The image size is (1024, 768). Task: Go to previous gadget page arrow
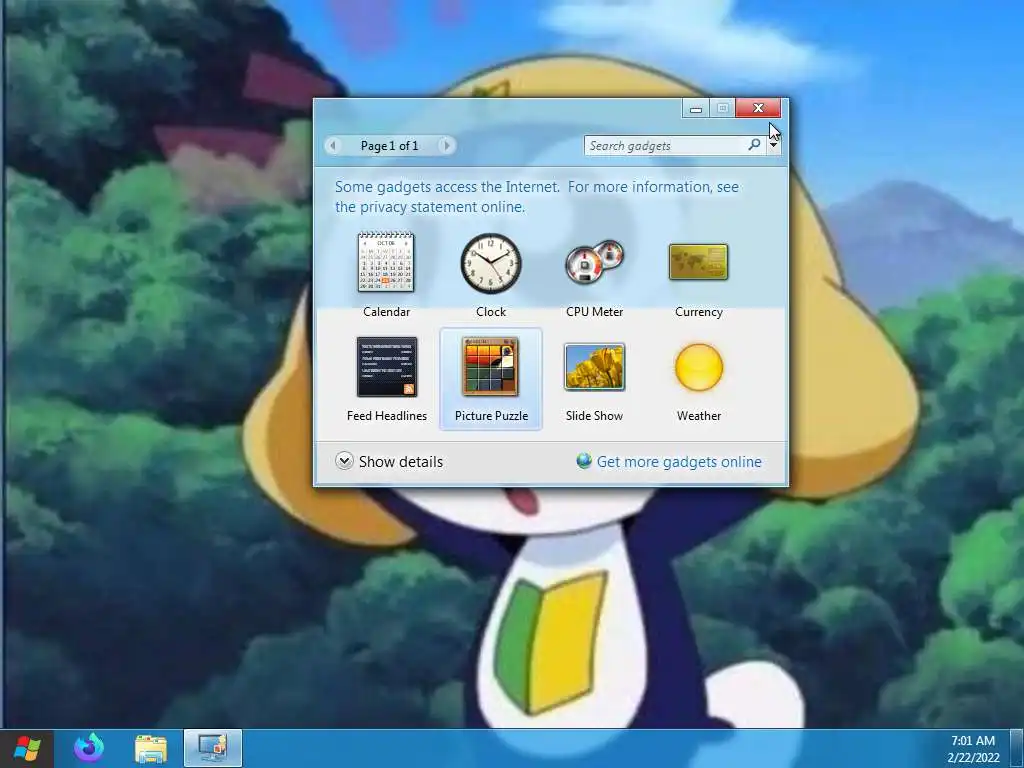tap(333, 146)
